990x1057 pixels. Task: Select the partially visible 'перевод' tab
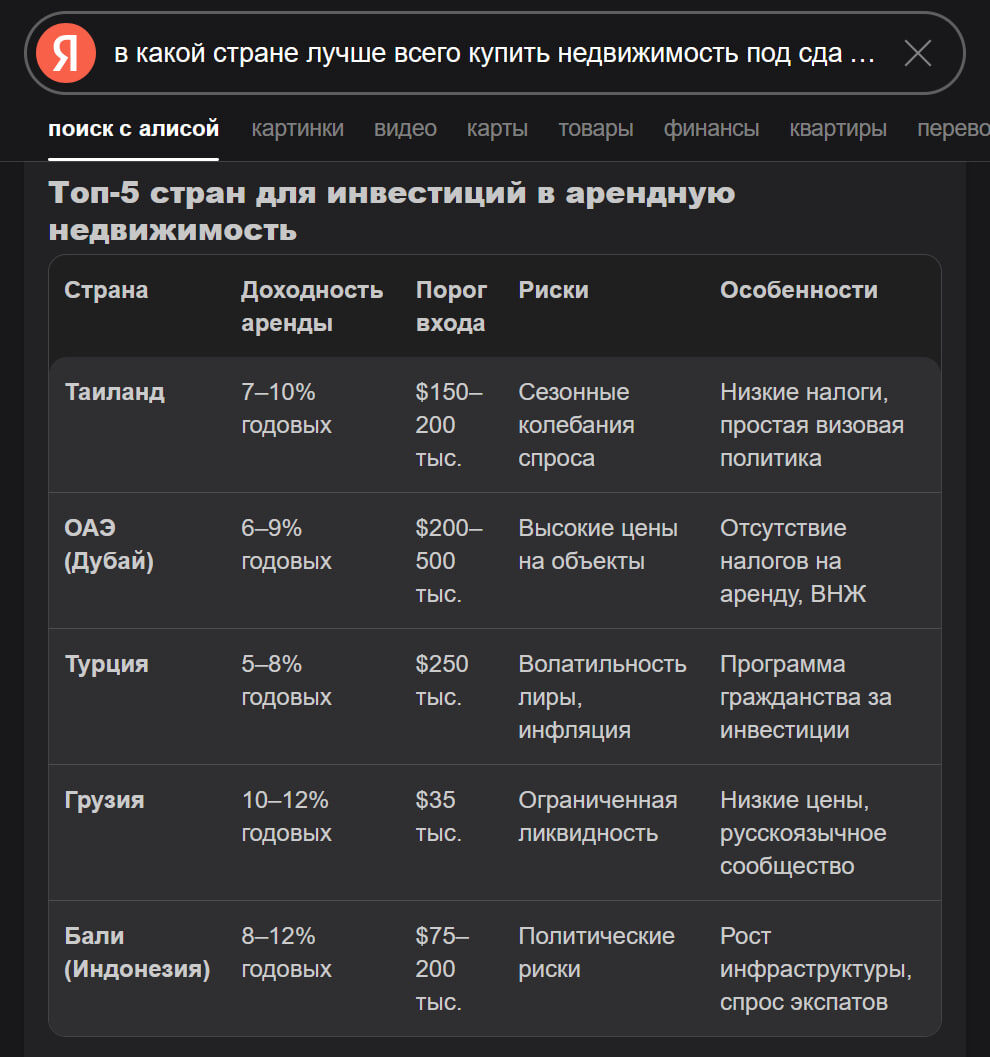pyautogui.click(x=953, y=128)
